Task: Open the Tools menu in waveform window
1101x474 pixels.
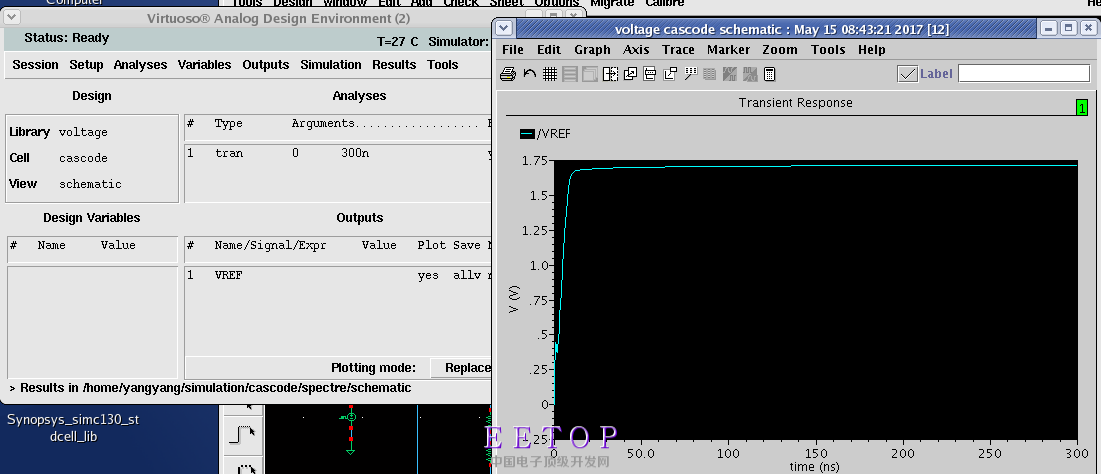Action: [x=828, y=50]
